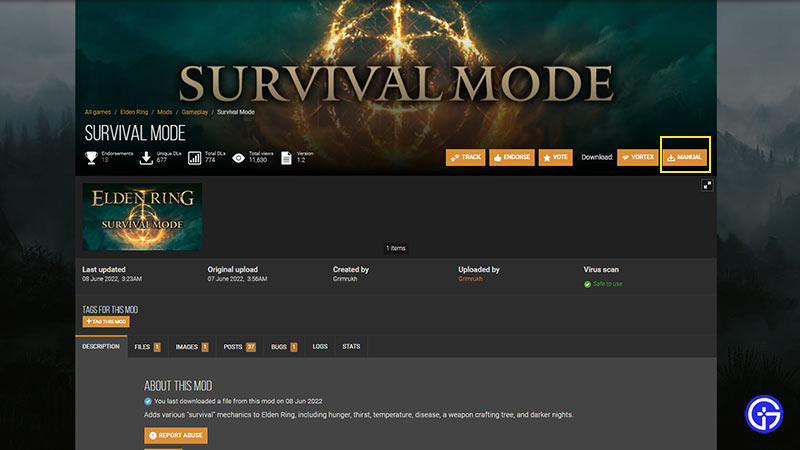Open the Elden Ring breadcrumb link
Viewport: 800px width, 450px height.
coord(134,112)
